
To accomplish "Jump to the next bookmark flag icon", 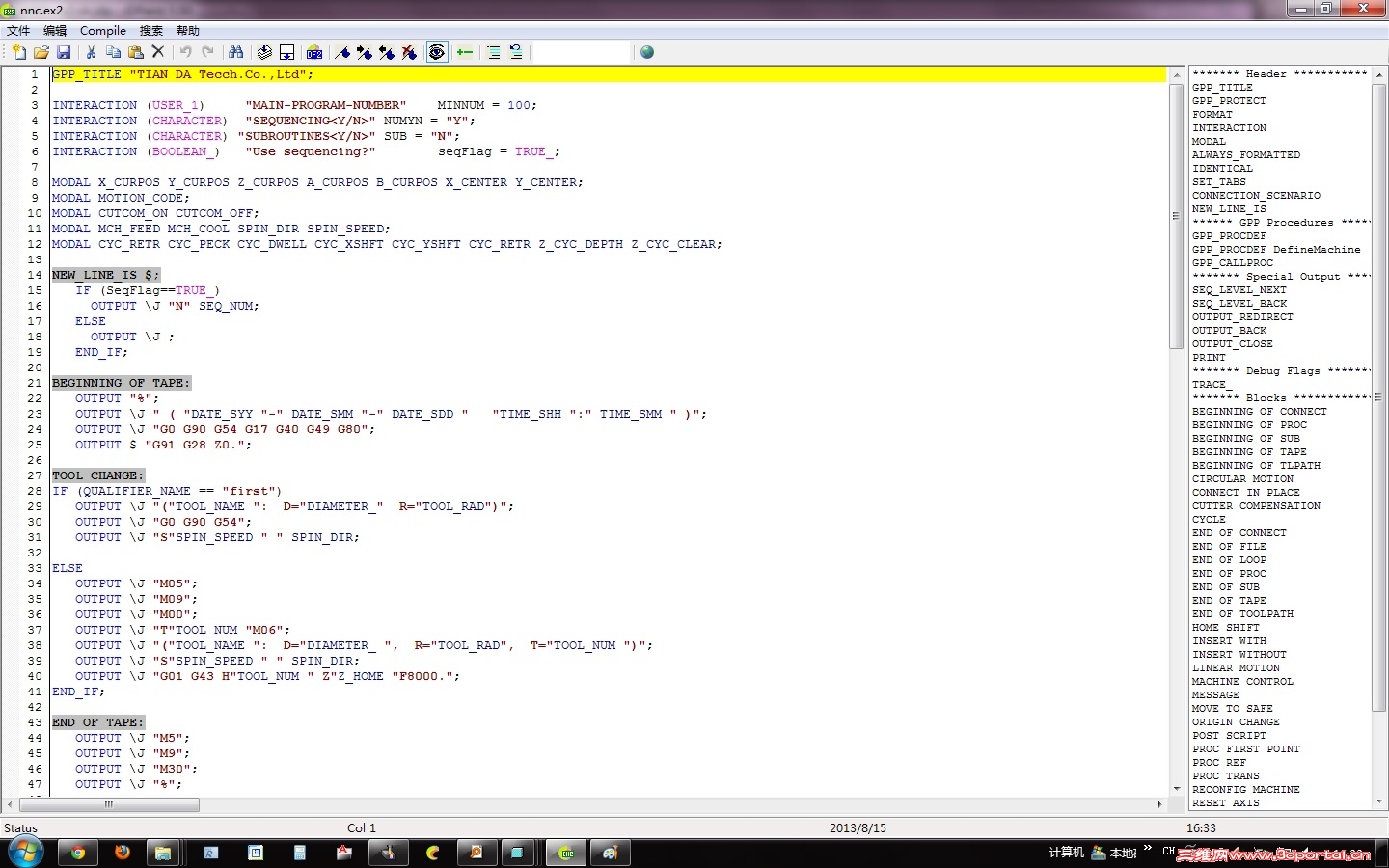I will 365,52.
